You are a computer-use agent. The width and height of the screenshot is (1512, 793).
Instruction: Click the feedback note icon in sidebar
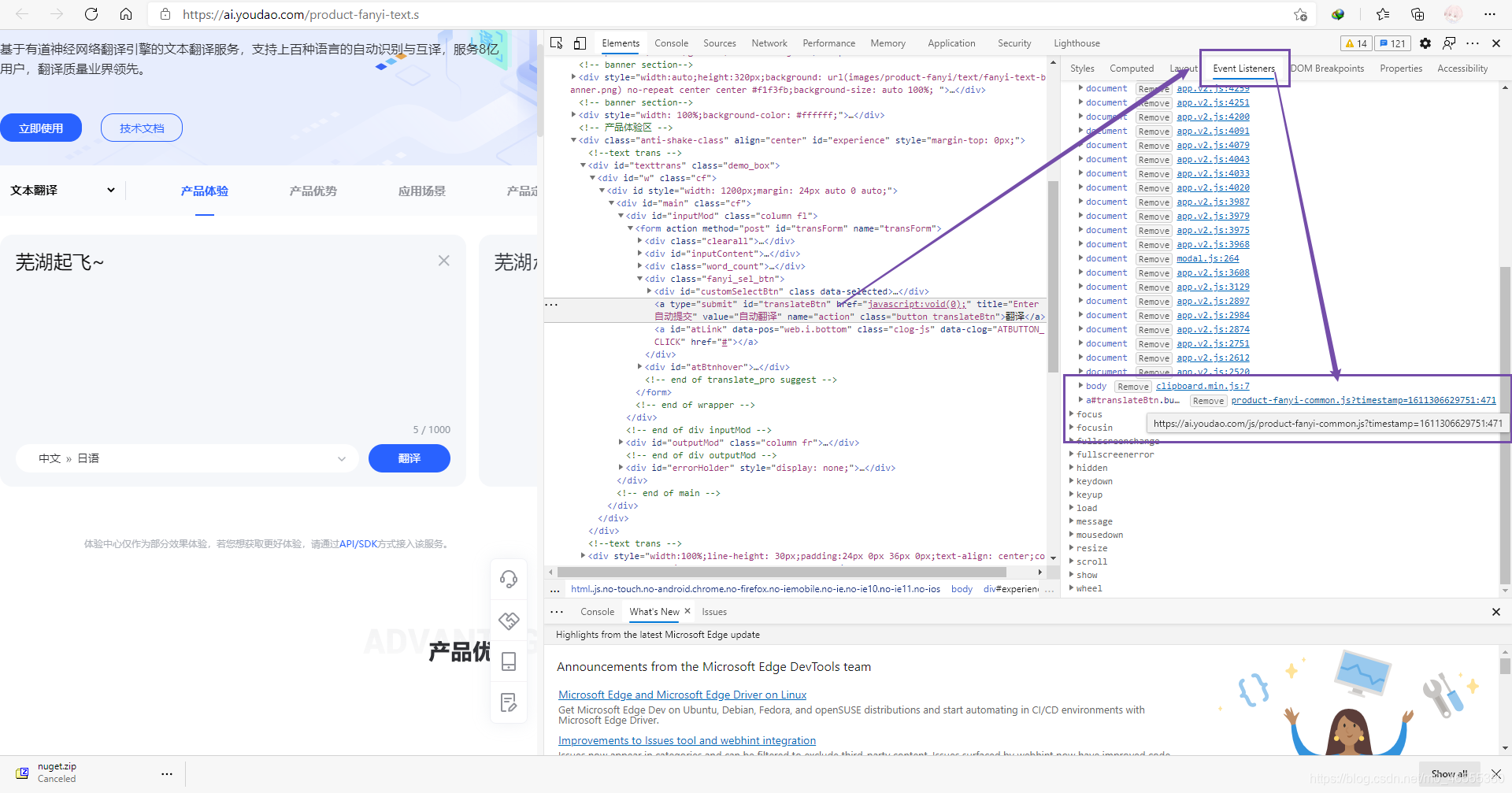(x=509, y=702)
